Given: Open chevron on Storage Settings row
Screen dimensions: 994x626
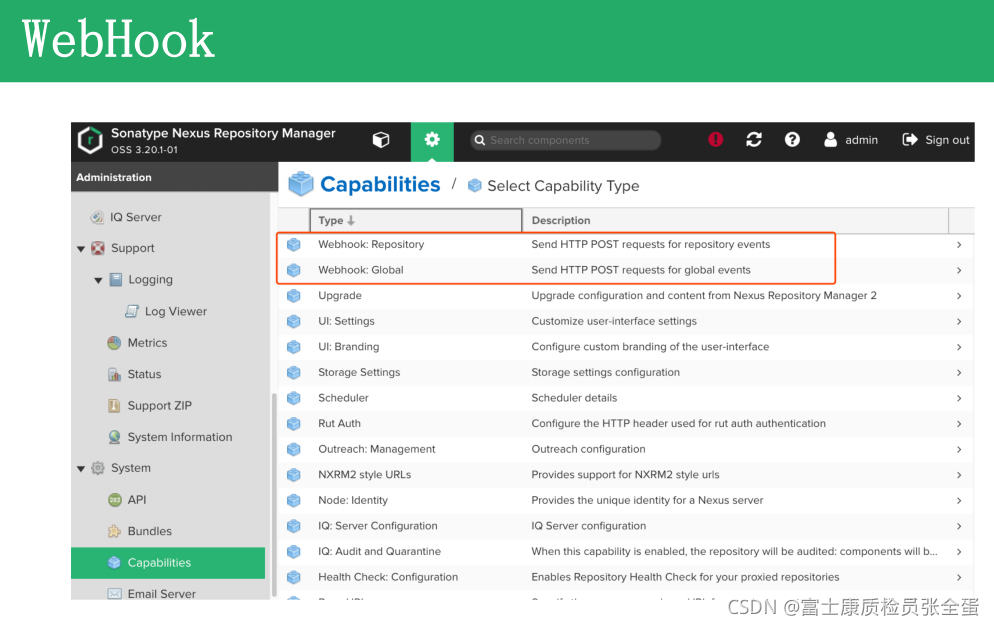Looking at the screenshot, I should pyautogui.click(x=959, y=372).
